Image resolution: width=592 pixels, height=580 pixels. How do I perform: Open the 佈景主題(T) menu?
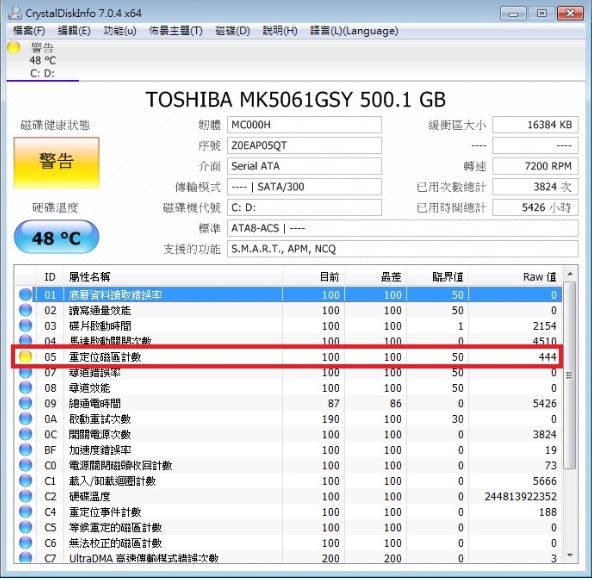(x=176, y=31)
